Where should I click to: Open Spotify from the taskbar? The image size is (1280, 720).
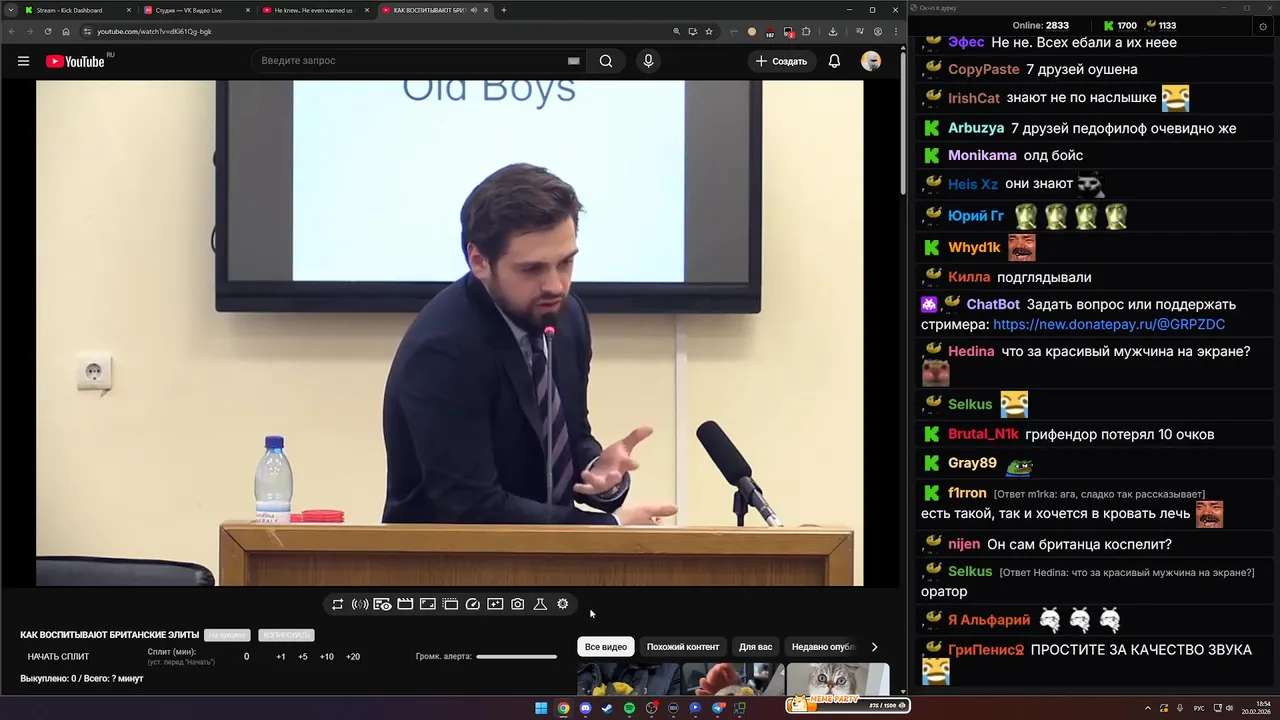pos(629,708)
